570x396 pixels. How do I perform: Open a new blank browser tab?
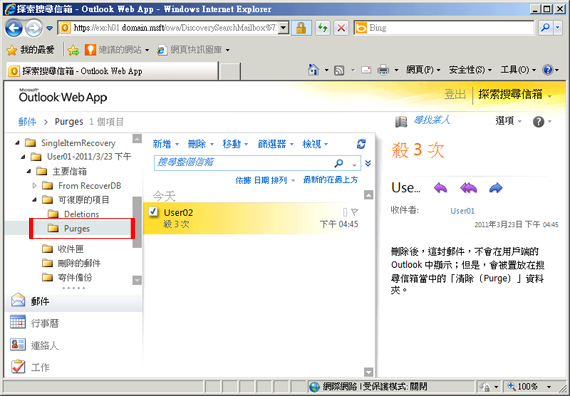[x=229, y=71]
